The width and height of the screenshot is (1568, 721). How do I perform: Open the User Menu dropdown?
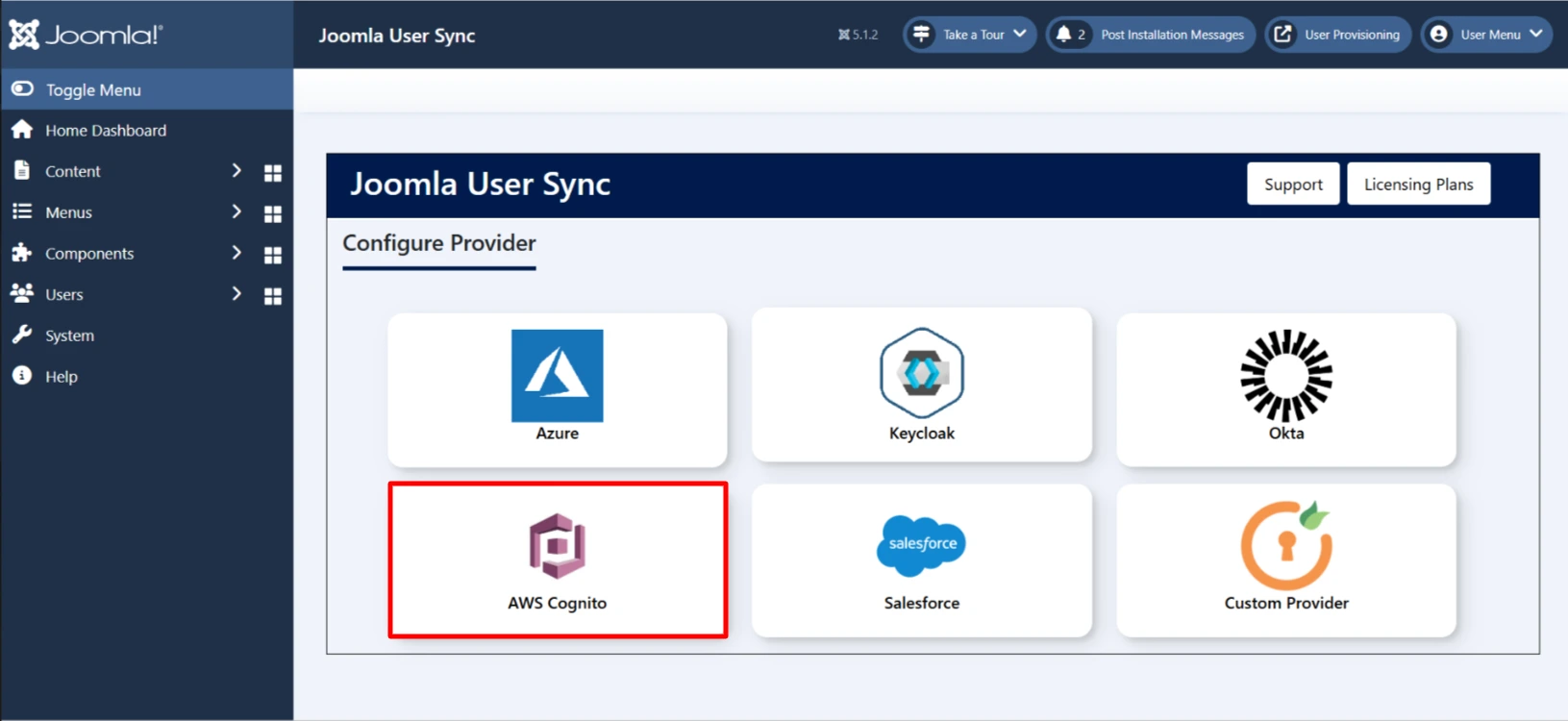[1486, 35]
